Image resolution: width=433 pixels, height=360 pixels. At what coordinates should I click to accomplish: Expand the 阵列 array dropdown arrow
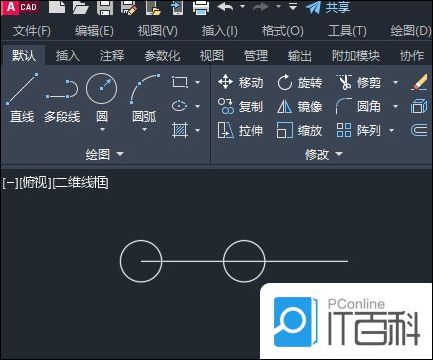point(392,130)
